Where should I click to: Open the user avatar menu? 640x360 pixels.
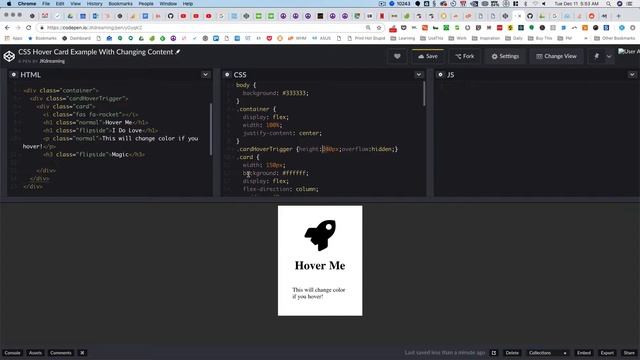tap(629, 52)
